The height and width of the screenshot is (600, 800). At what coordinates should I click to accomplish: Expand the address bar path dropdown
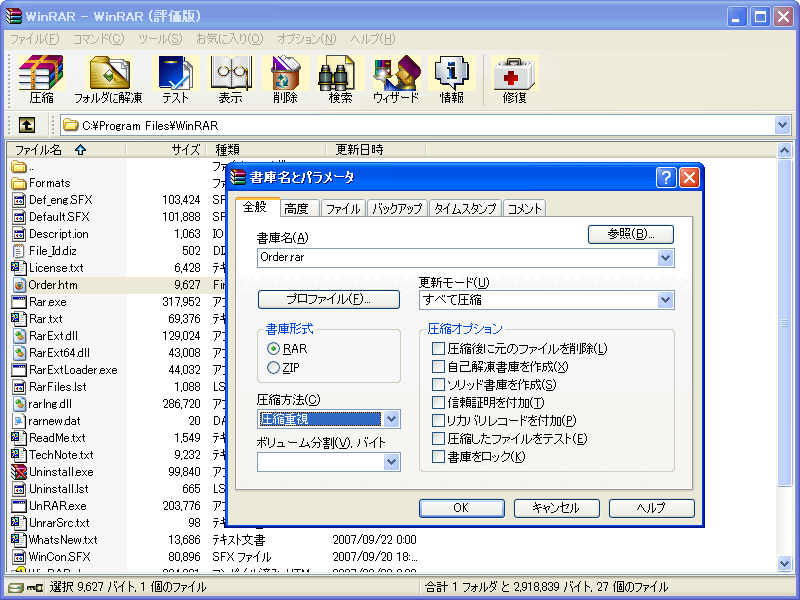[x=782, y=125]
